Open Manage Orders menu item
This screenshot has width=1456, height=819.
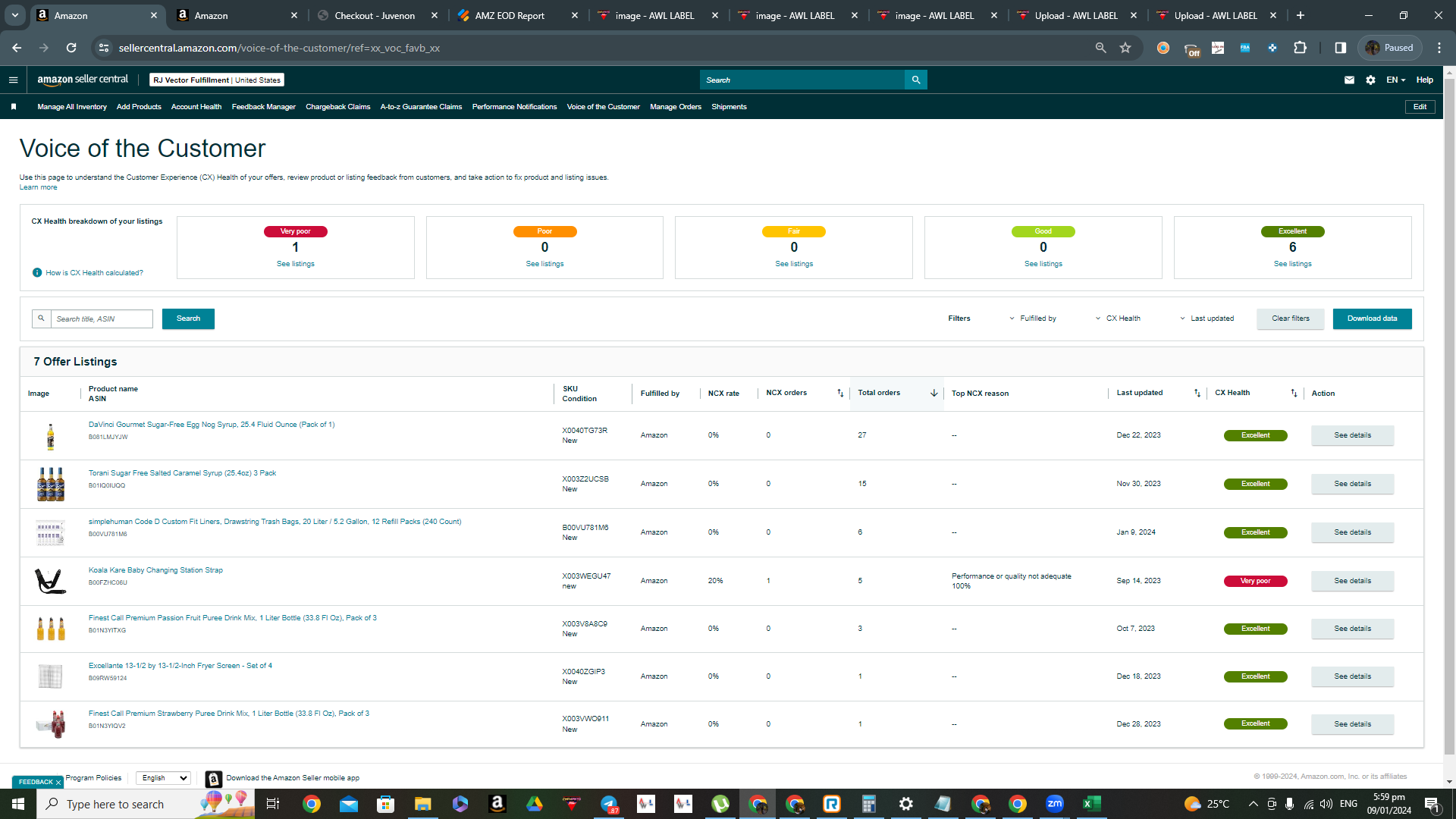pos(676,107)
